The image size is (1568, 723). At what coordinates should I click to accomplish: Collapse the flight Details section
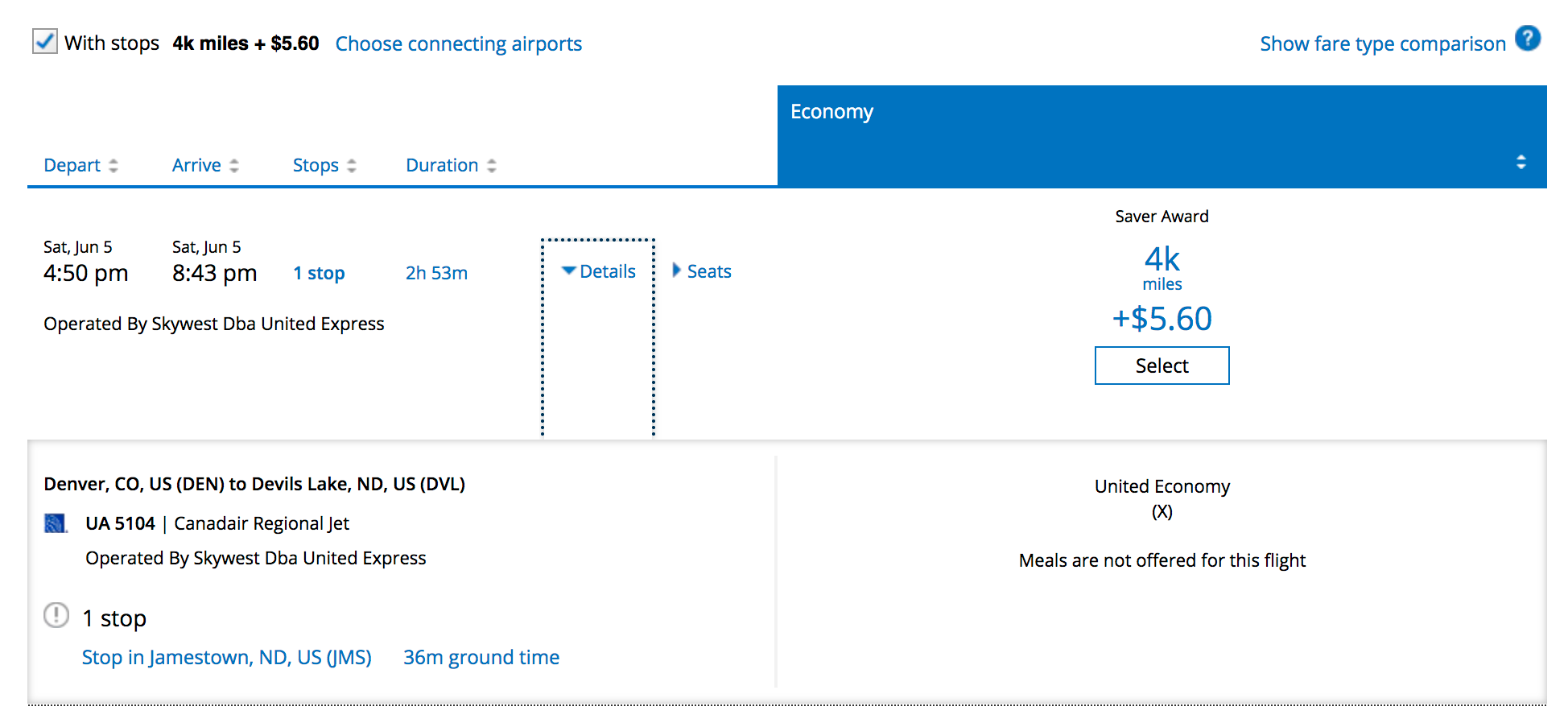599,272
